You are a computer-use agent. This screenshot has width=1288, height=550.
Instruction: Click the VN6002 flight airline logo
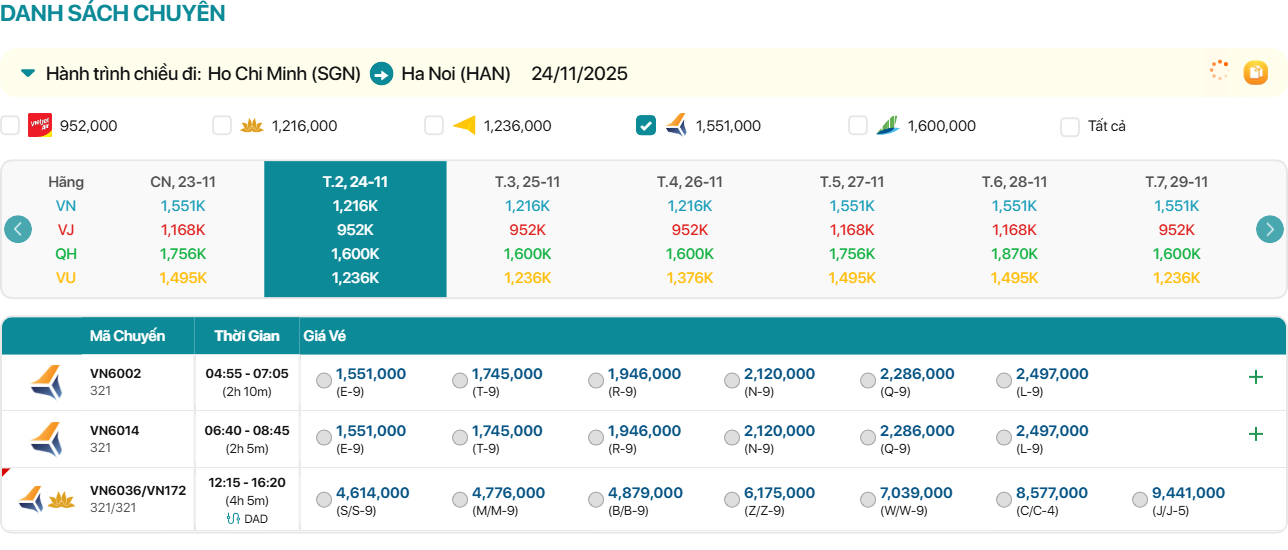pos(45,382)
